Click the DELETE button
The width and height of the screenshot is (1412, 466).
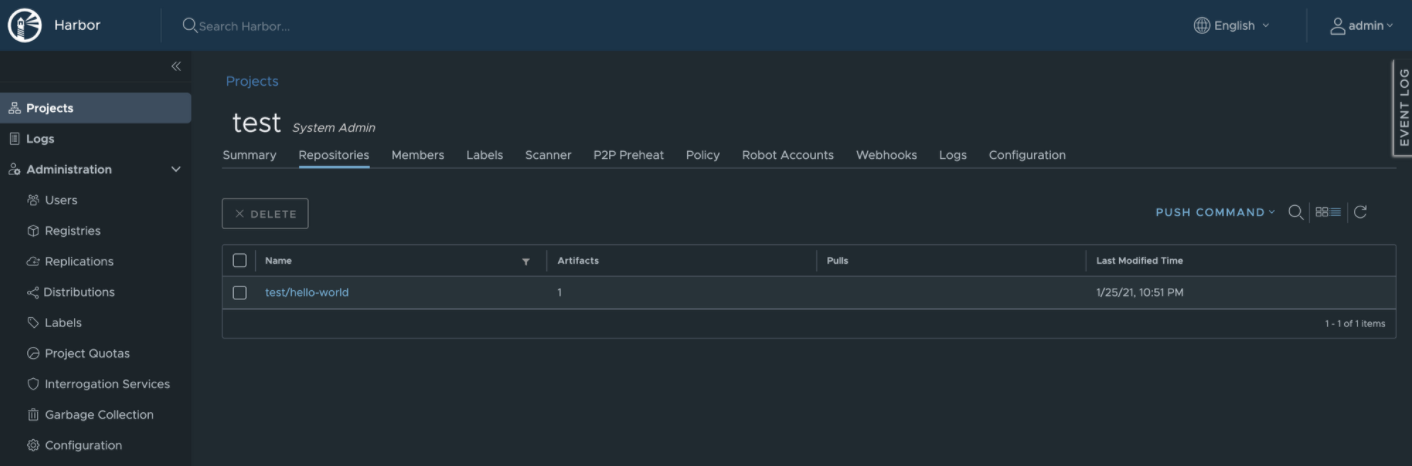(265, 213)
